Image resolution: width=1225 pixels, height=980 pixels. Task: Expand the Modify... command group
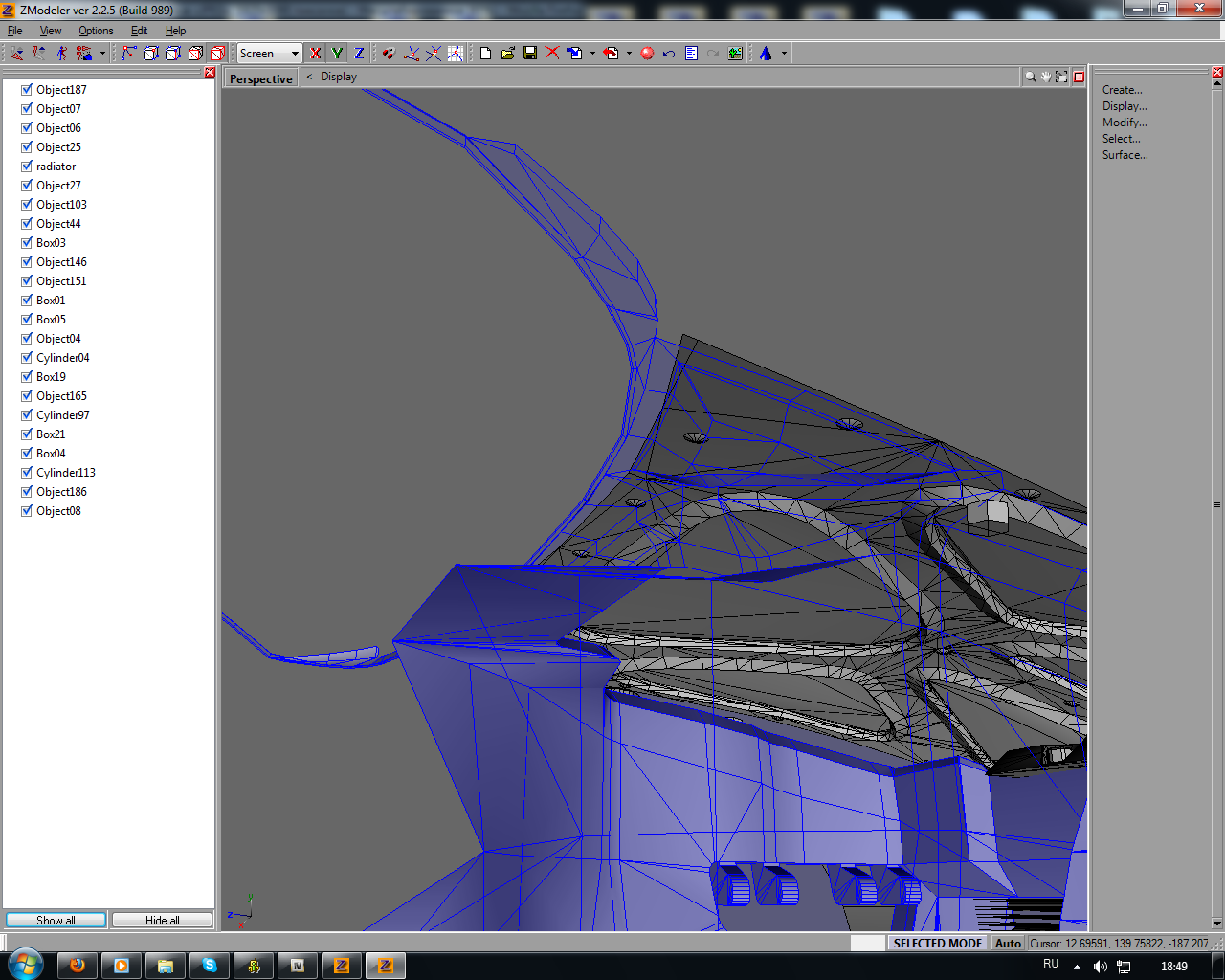1124,122
